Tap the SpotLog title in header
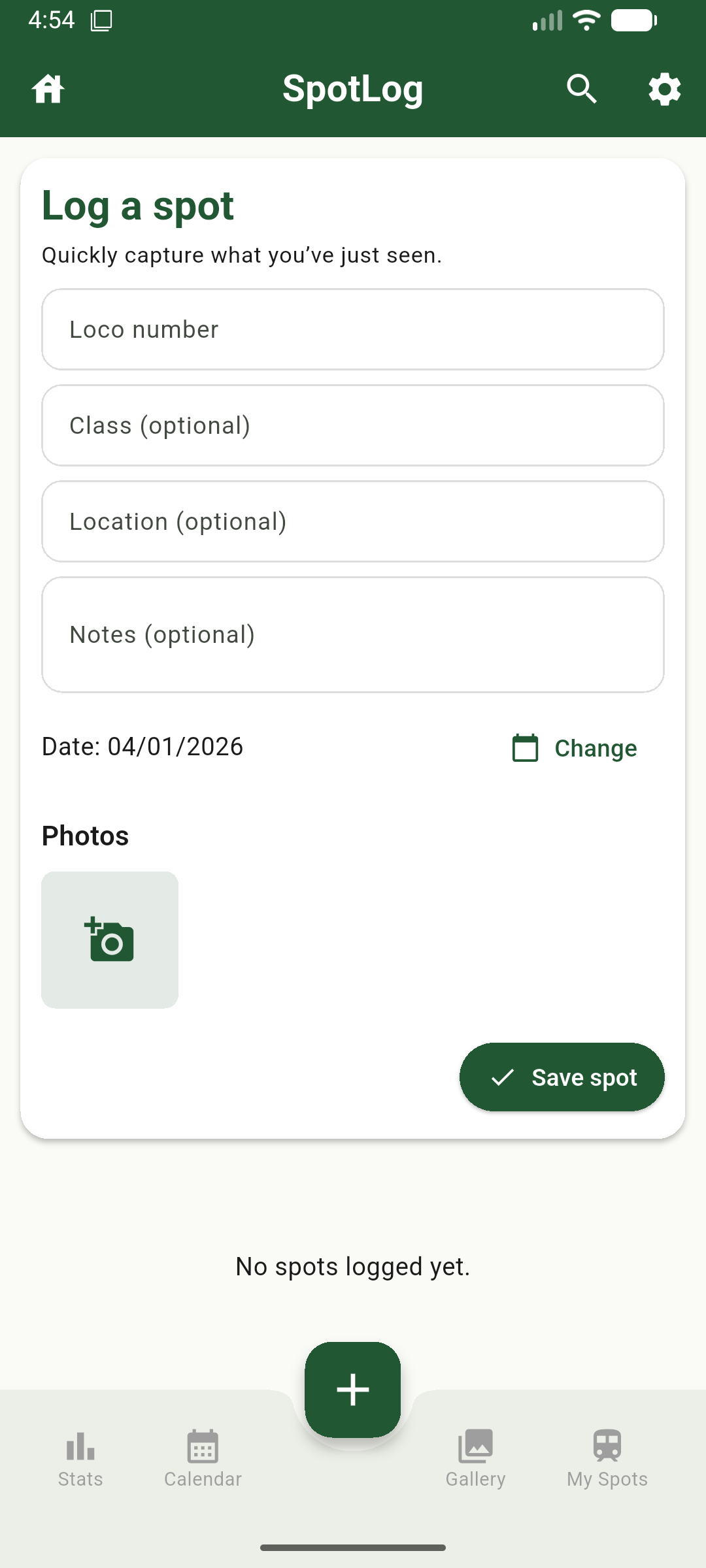 (353, 89)
